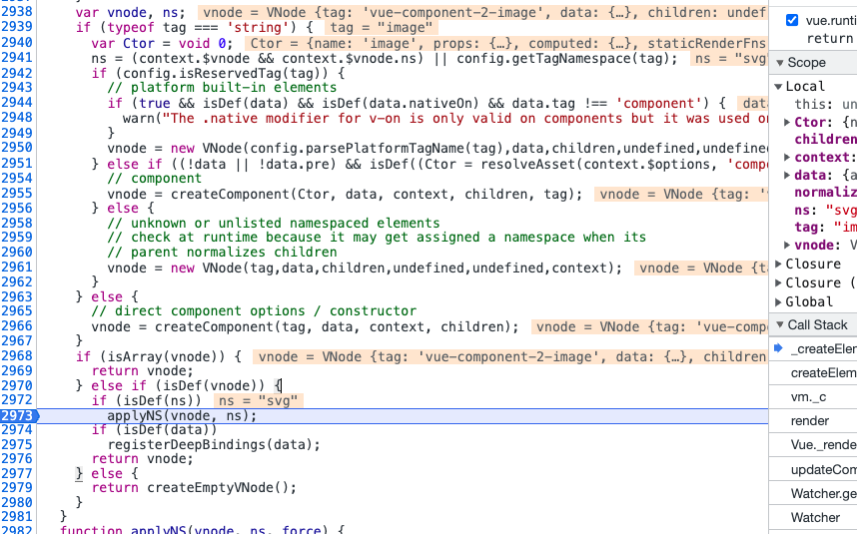Select the render call stack frame
857x534 pixels.
click(813, 421)
